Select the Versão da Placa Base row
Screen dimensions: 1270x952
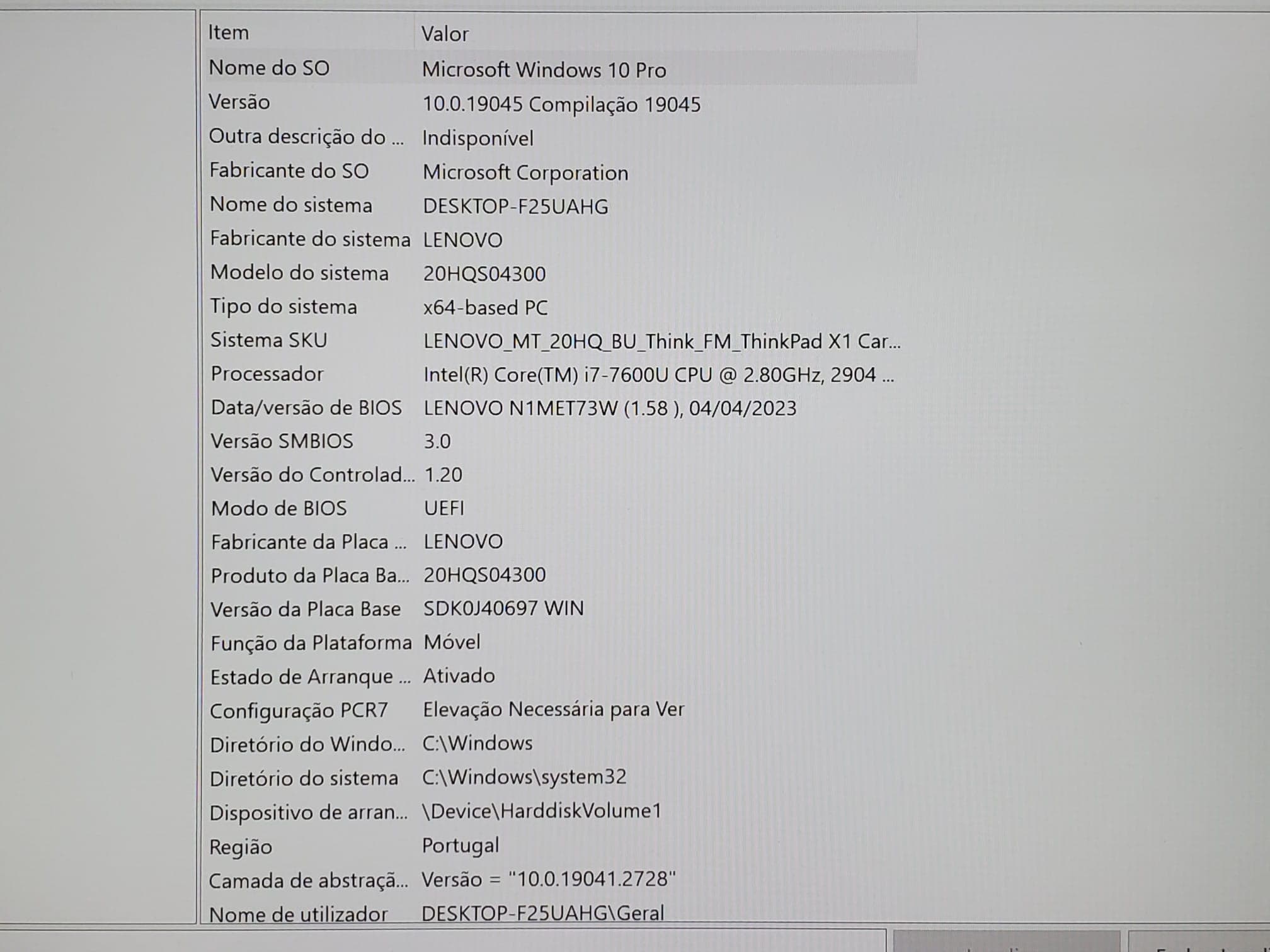pyautogui.click(x=560, y=609)
